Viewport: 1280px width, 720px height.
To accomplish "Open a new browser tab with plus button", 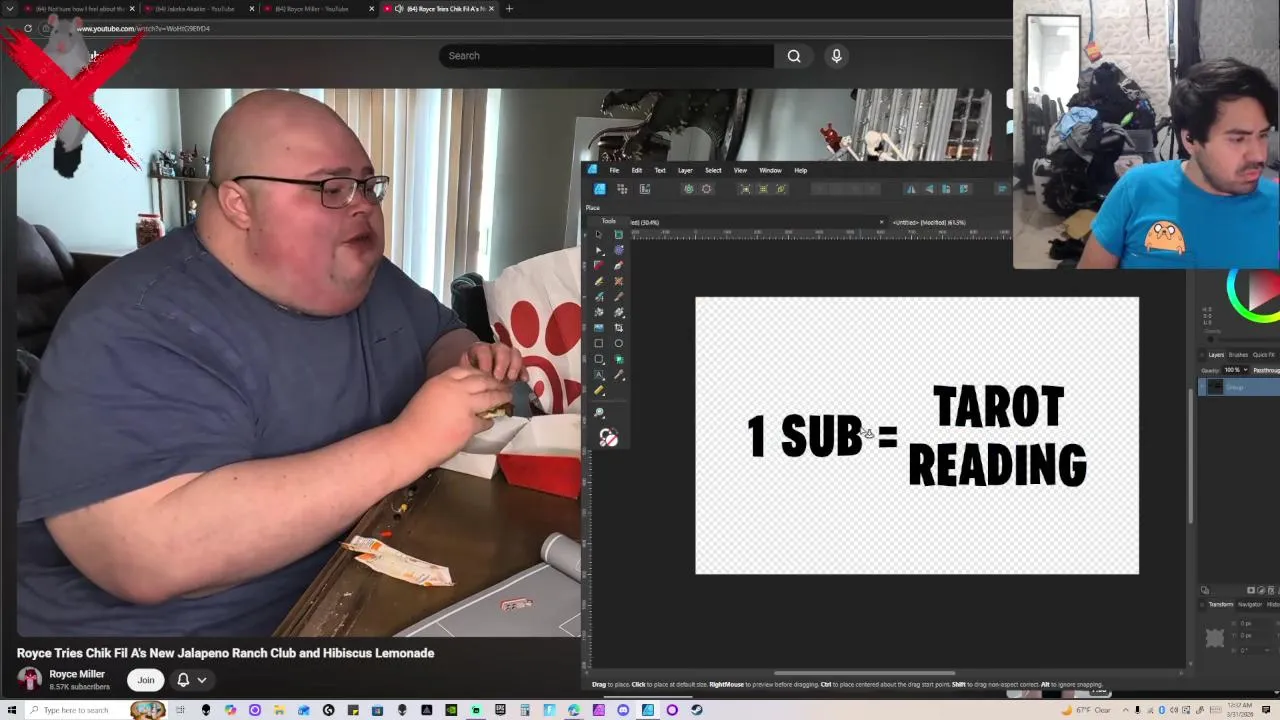I will pyautogui.click(x=509, y=9).
